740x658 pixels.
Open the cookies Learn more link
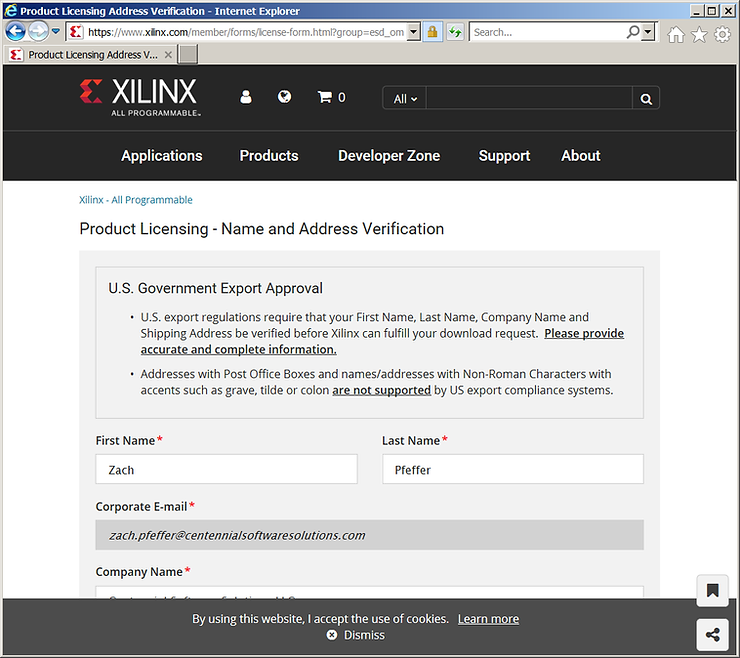coord(488,619)
